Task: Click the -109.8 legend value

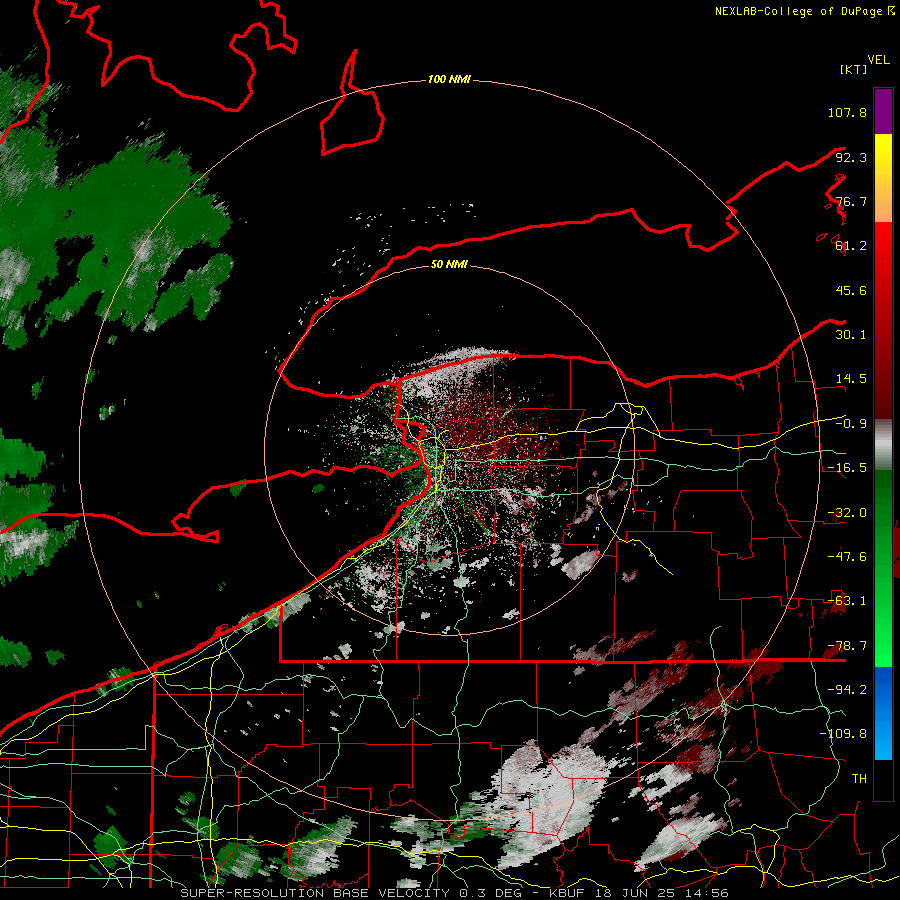Action: 843,734
